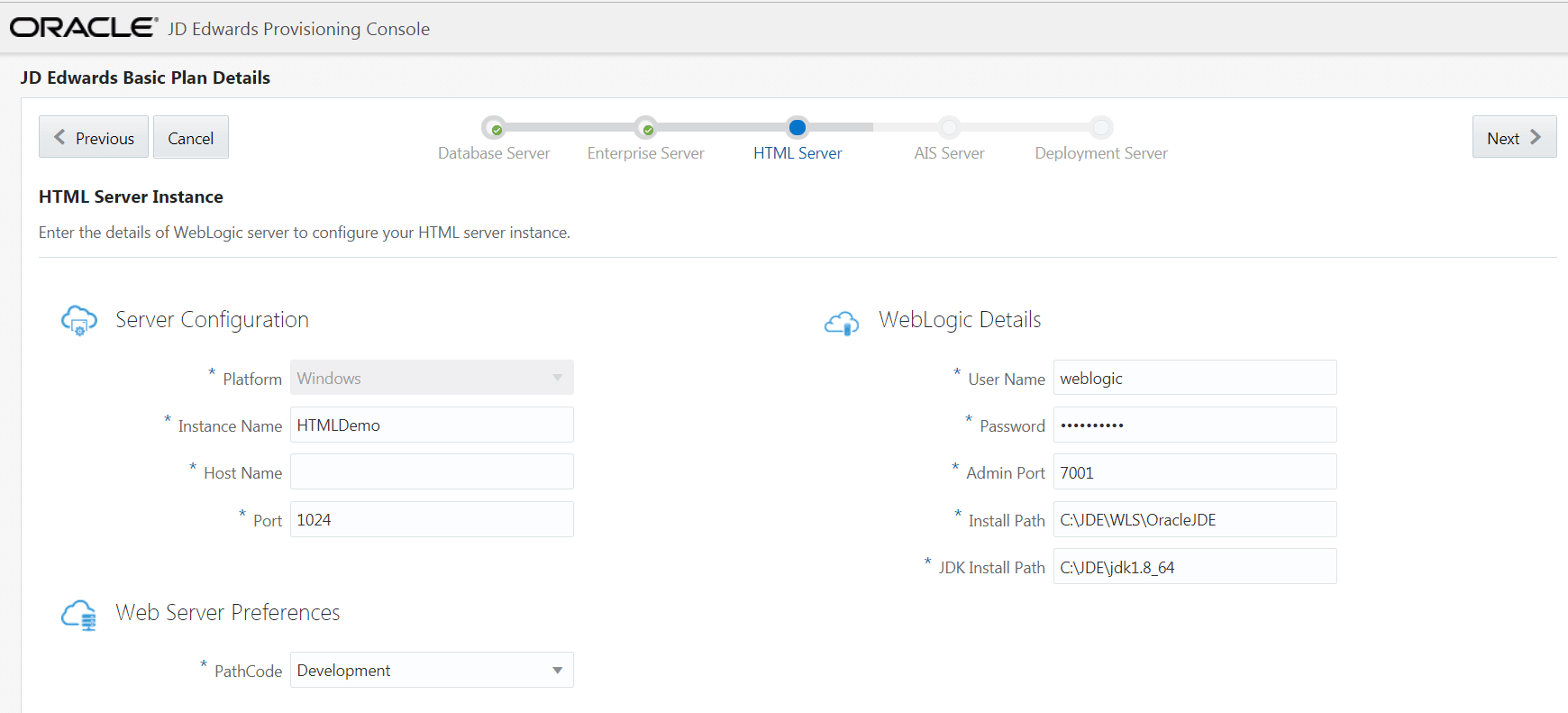Select the HTML Server step marker

[797, 127]
